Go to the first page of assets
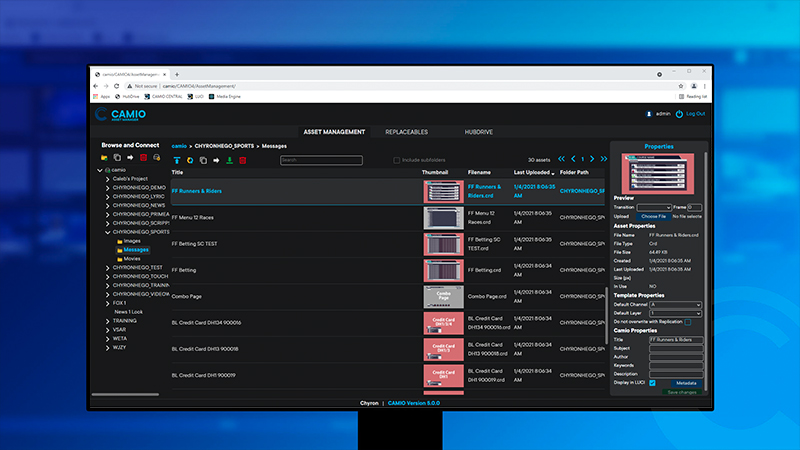The image size is (800, 450). [x=561, y=159]
